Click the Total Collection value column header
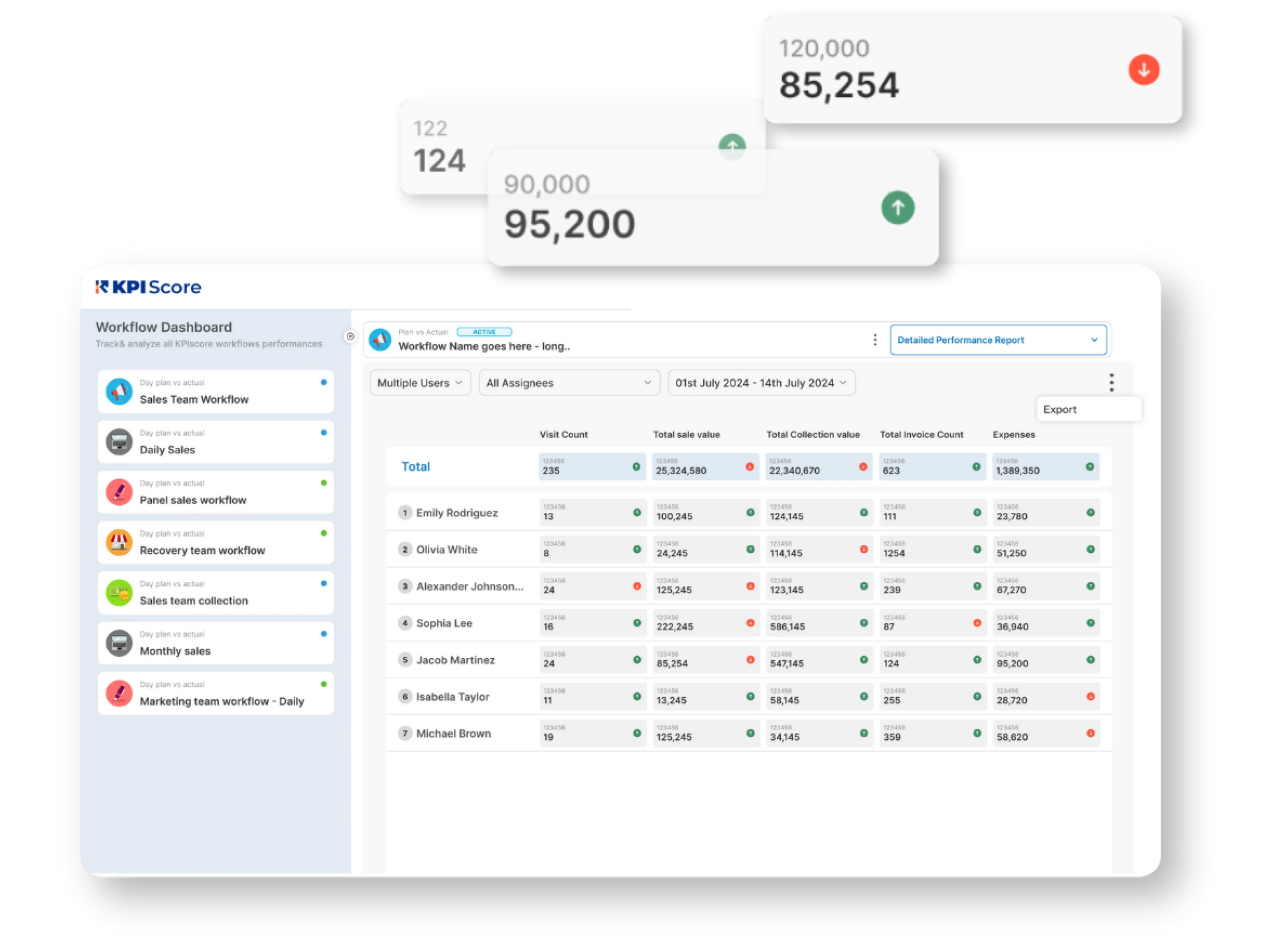The width and height of the screenshot is (1278, 952). (x=813, y=435)
